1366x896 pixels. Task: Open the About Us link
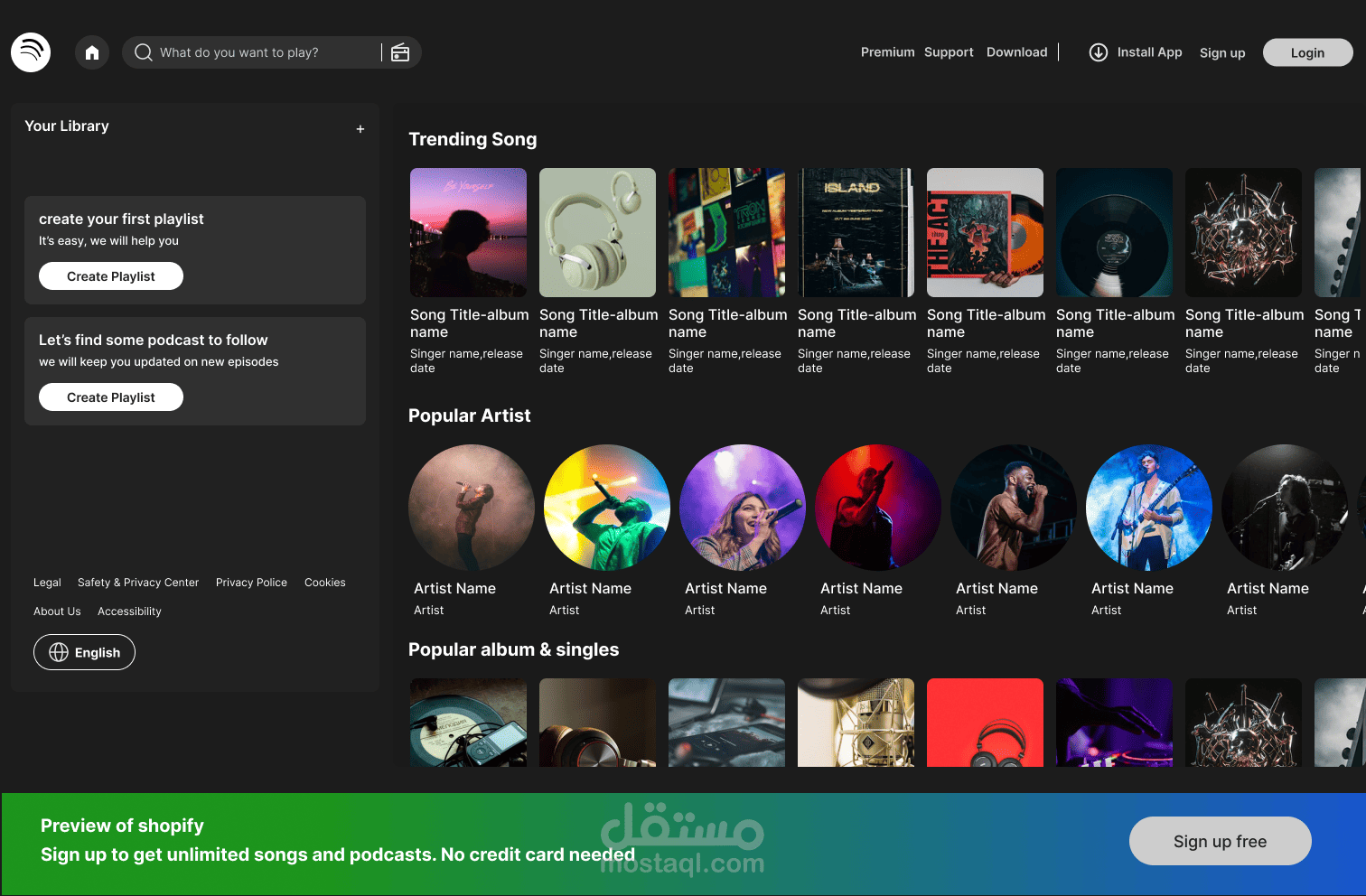(x=57, y=611)
